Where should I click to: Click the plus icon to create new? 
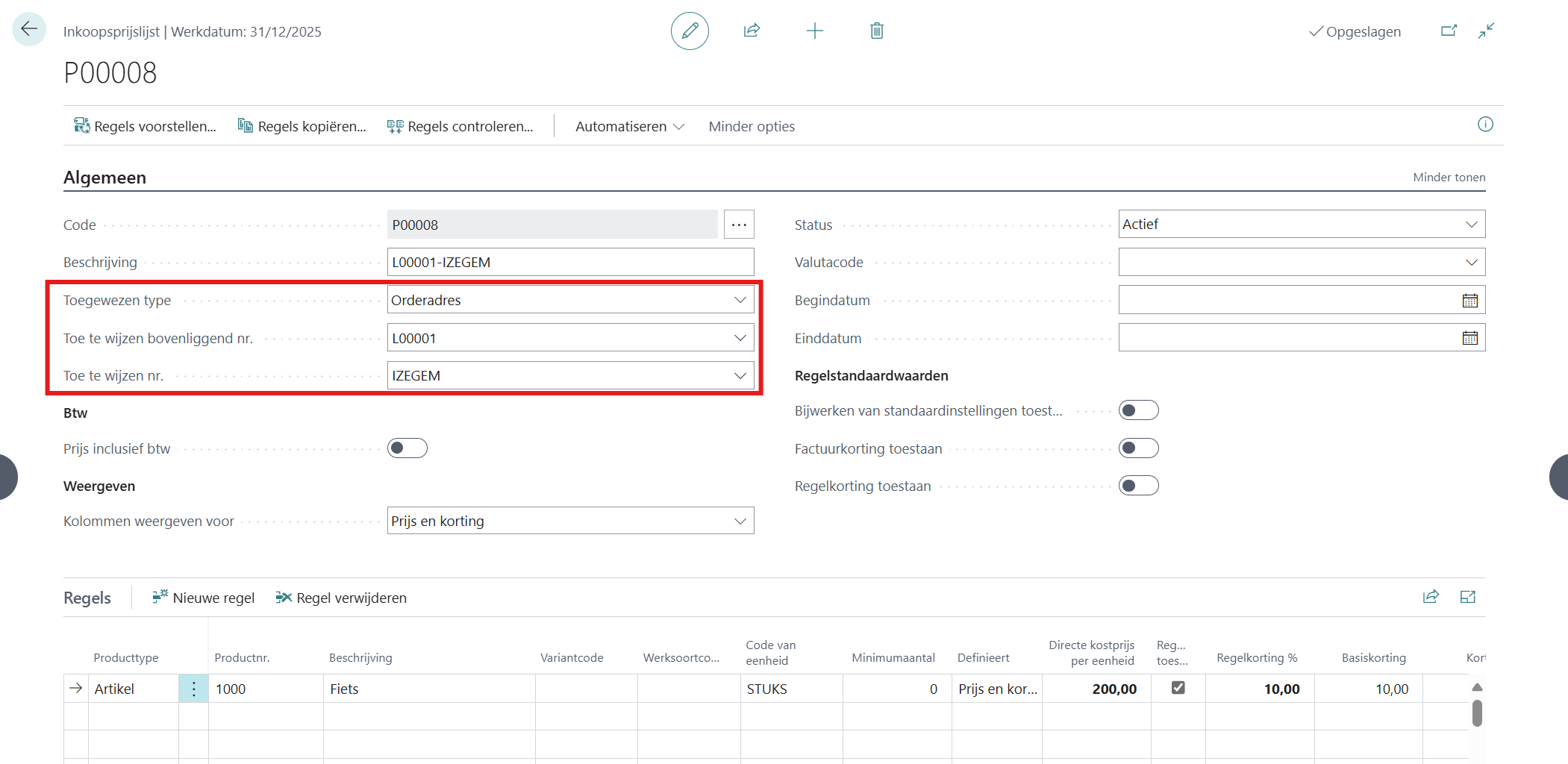point(815,31)
